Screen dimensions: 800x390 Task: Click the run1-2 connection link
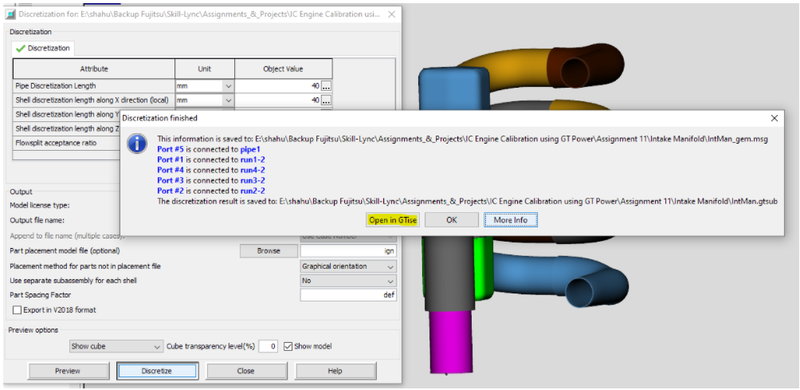[x=253, y=159]
